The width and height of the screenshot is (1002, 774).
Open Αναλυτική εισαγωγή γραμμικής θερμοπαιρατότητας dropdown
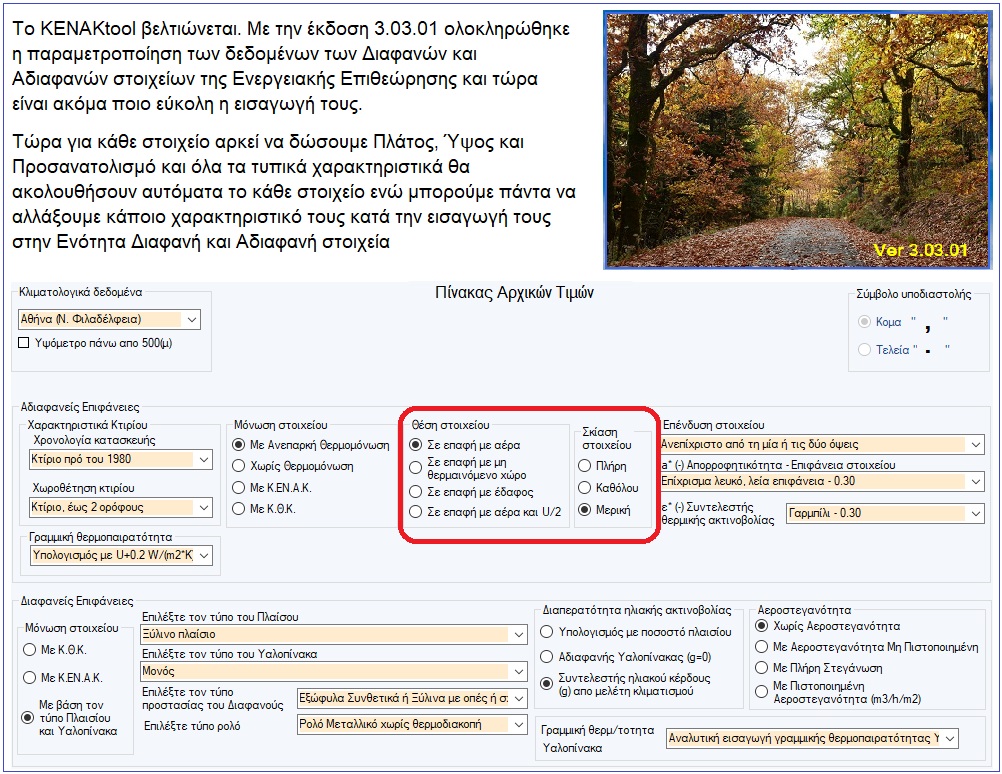tap(812, 738)
